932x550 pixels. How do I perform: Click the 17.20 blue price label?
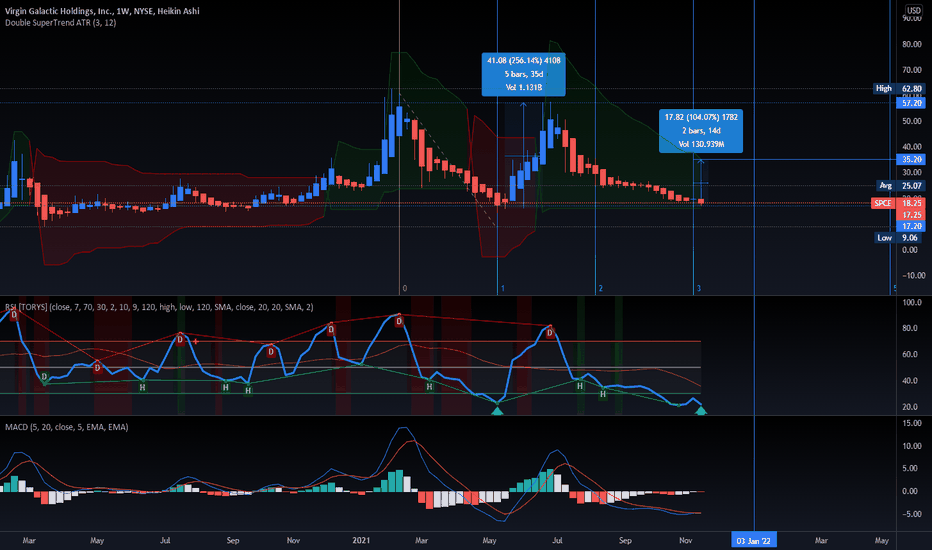click(910, 226)
